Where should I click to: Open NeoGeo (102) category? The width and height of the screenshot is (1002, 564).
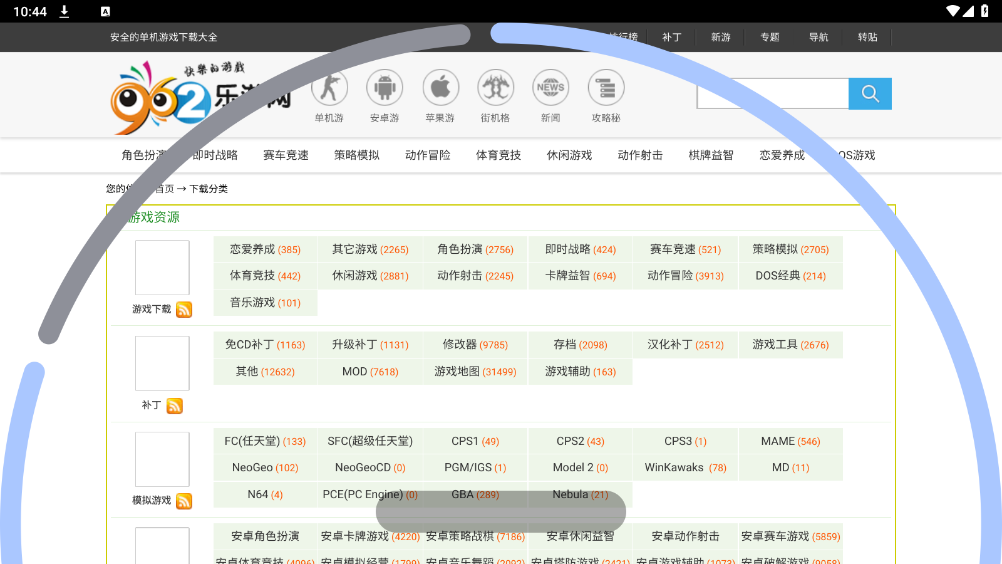point(265,468)
